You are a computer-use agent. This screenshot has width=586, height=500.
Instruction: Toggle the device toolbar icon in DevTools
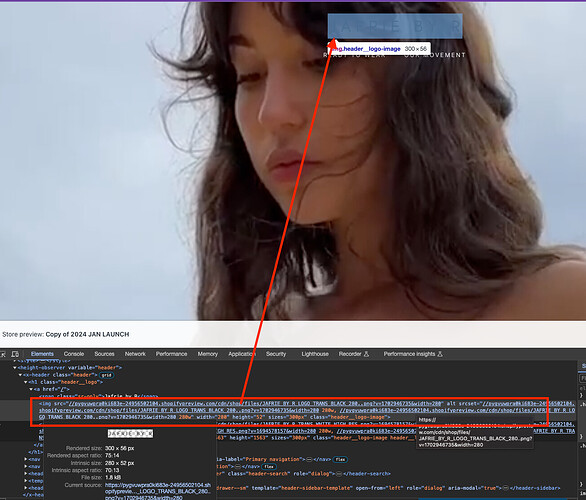15,354
